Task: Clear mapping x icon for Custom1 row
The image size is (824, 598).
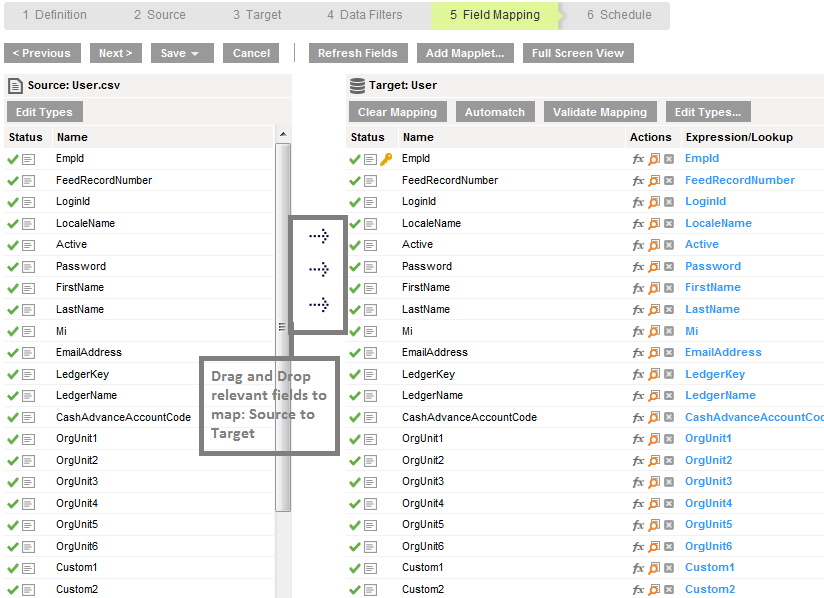Action: 669,568
